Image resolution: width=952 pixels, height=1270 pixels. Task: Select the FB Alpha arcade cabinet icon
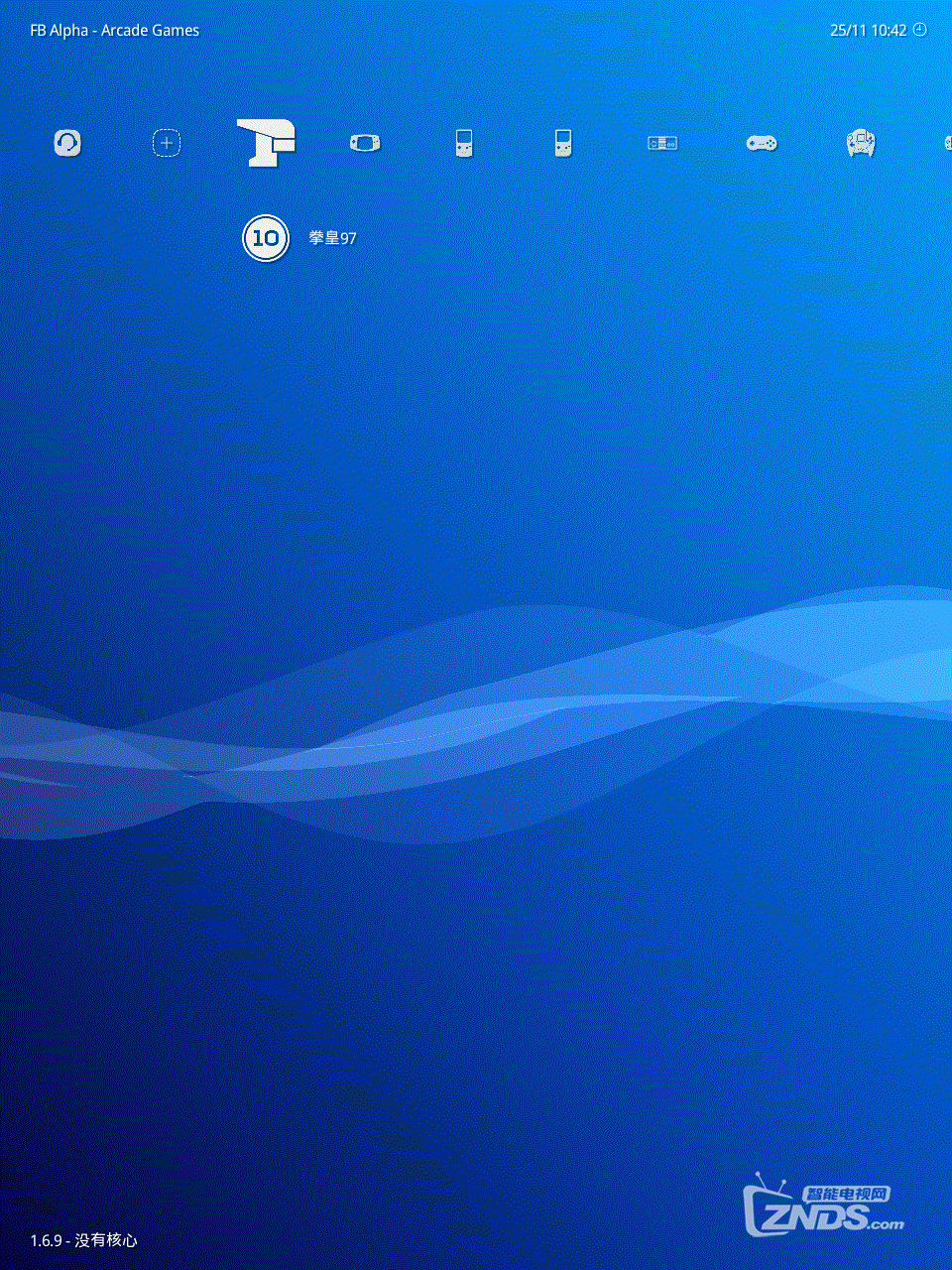(266, 142)
